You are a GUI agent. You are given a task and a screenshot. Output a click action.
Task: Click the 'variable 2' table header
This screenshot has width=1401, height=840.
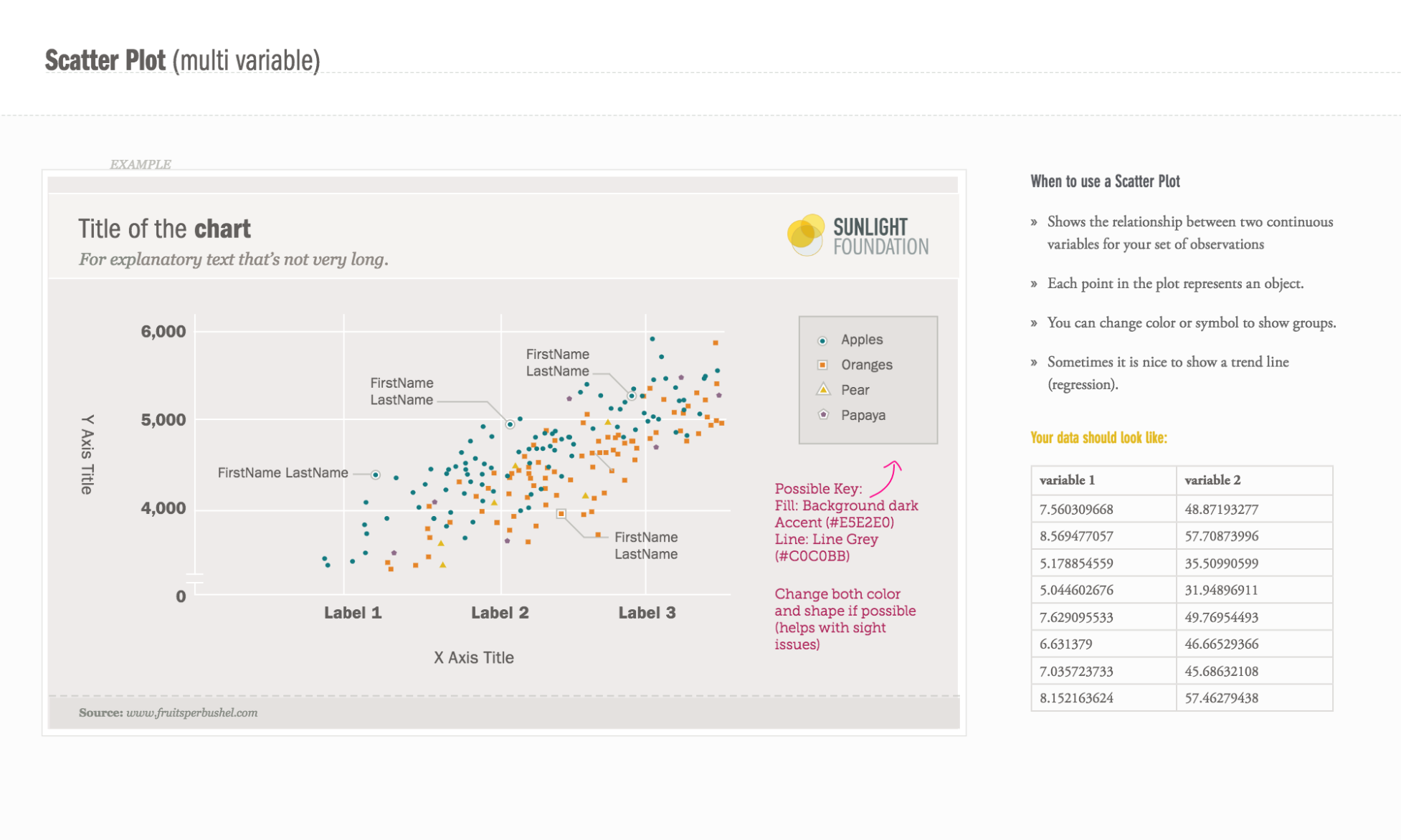click(1212, 480)
